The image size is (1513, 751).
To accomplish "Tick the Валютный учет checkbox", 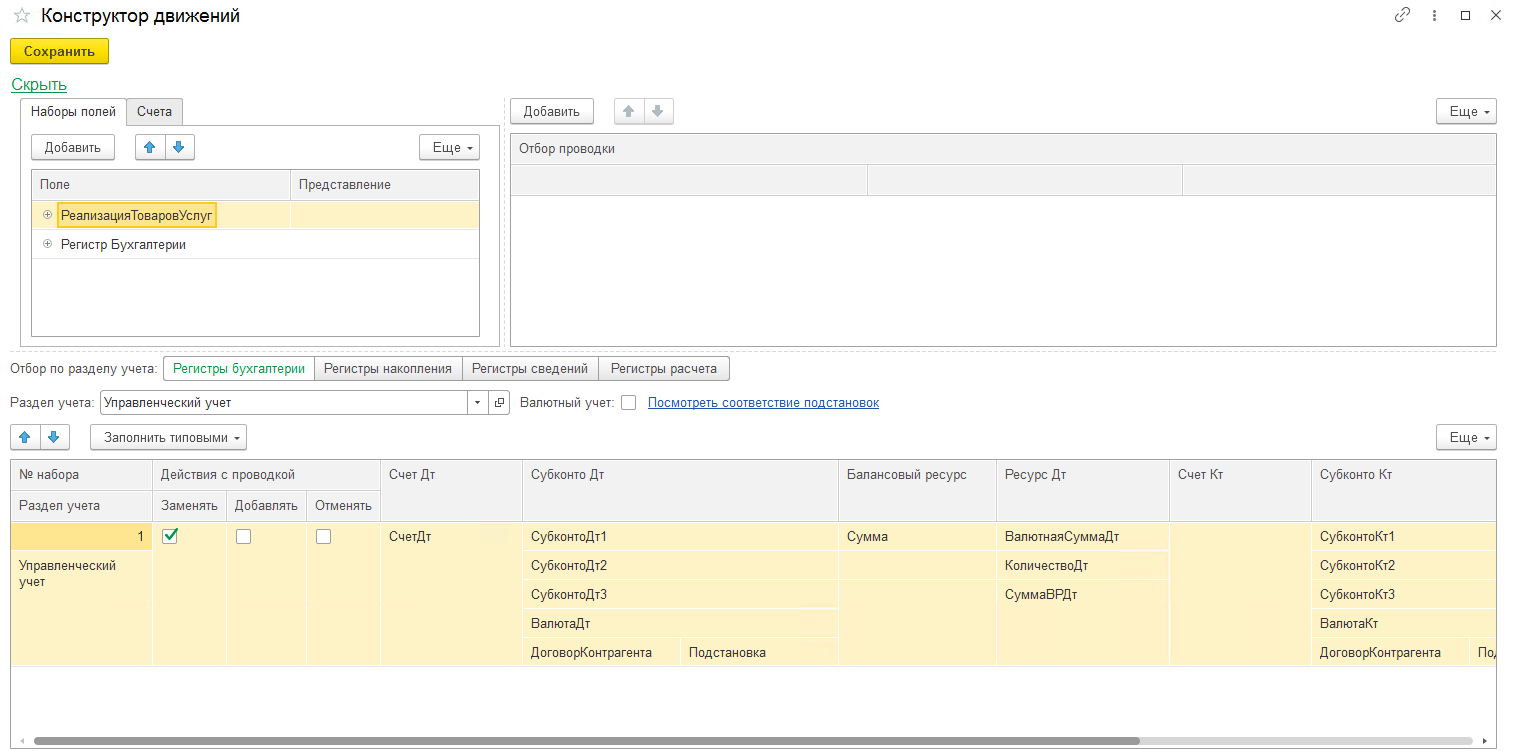I will pyautogui.click(x=628, y=403).
